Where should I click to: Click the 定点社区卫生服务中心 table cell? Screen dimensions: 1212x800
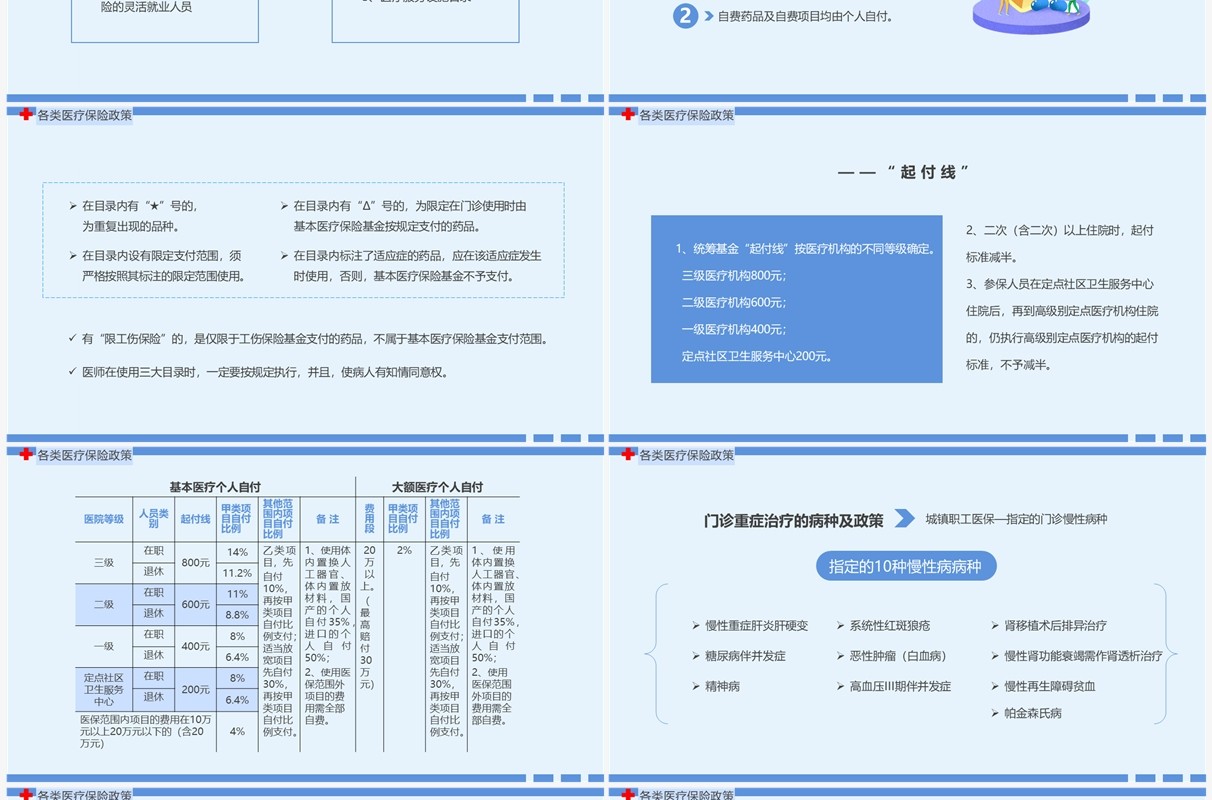(104, 689)
